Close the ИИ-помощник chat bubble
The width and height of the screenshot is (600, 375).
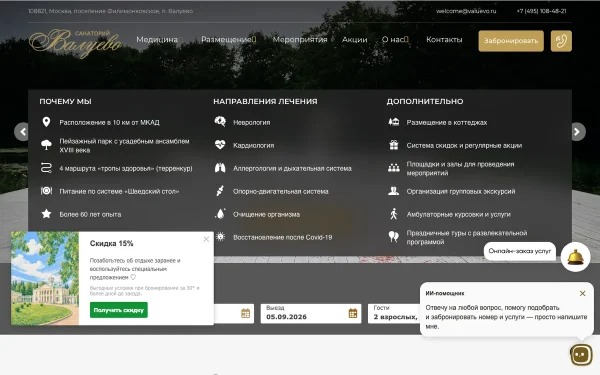coord(582,293)
